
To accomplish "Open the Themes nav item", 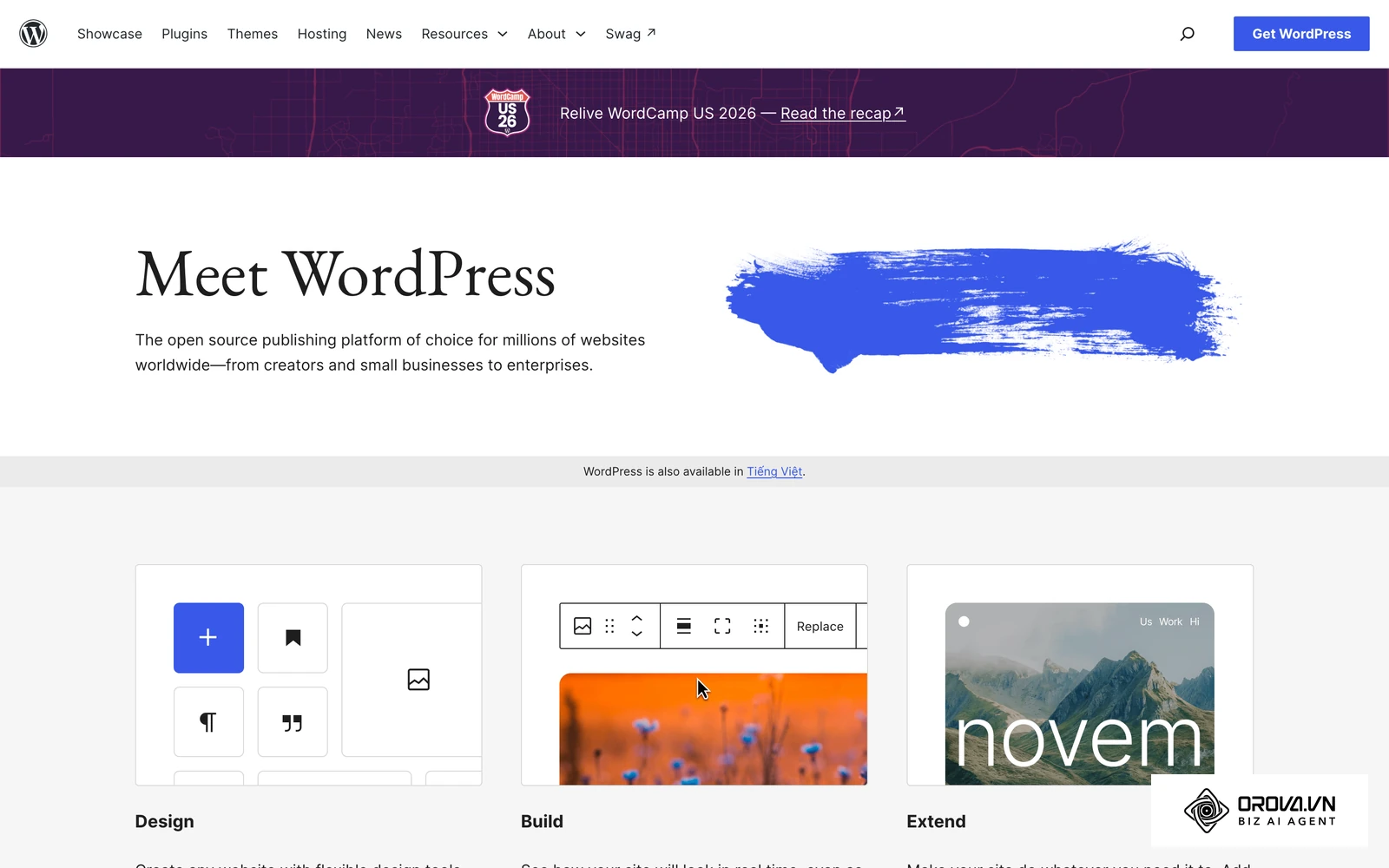I will point(253,34).
